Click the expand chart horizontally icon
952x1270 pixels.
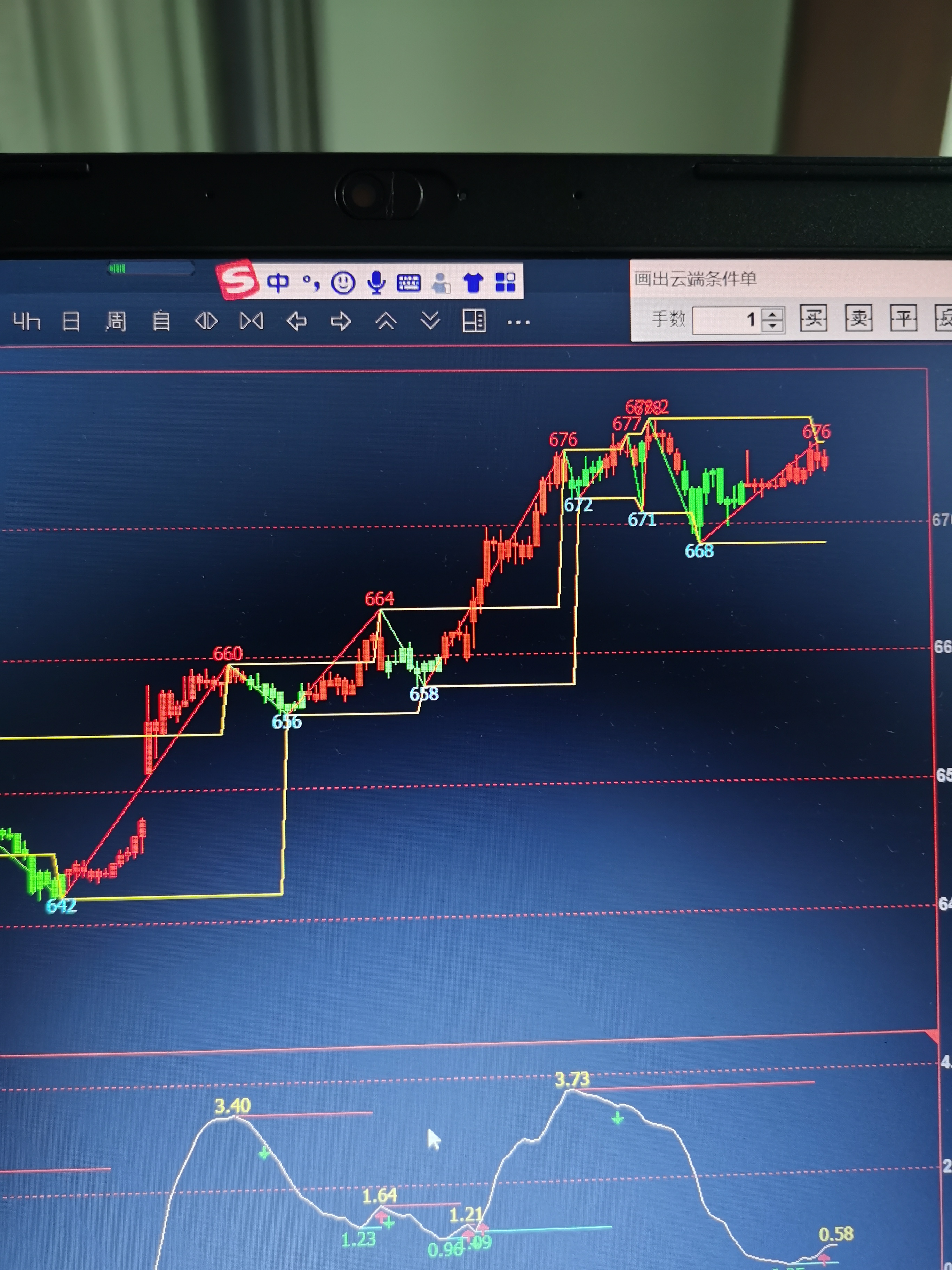pos(207,321)
